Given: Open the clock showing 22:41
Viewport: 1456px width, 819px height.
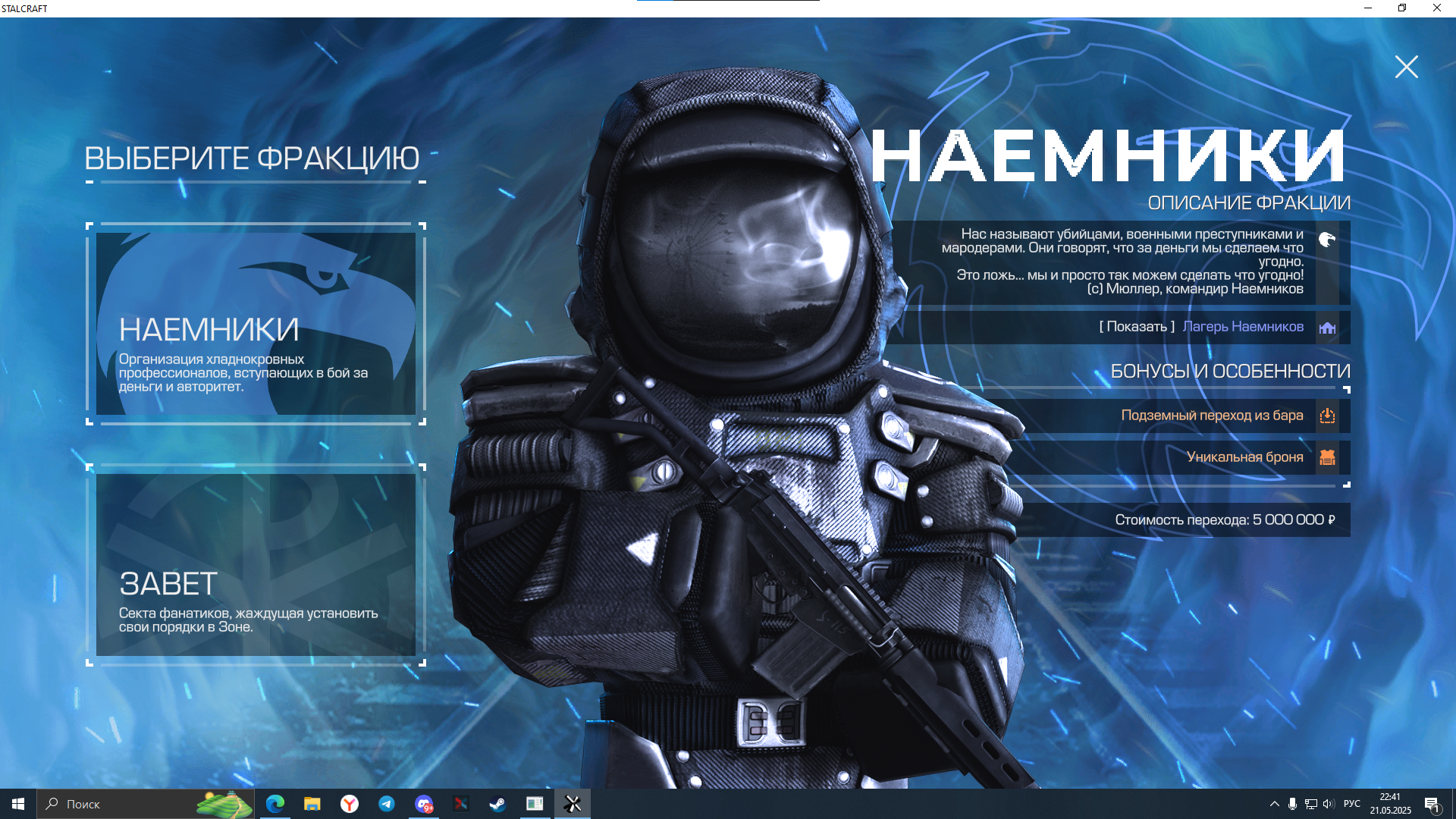Looking at the screenshot, I should (1390, 804).
